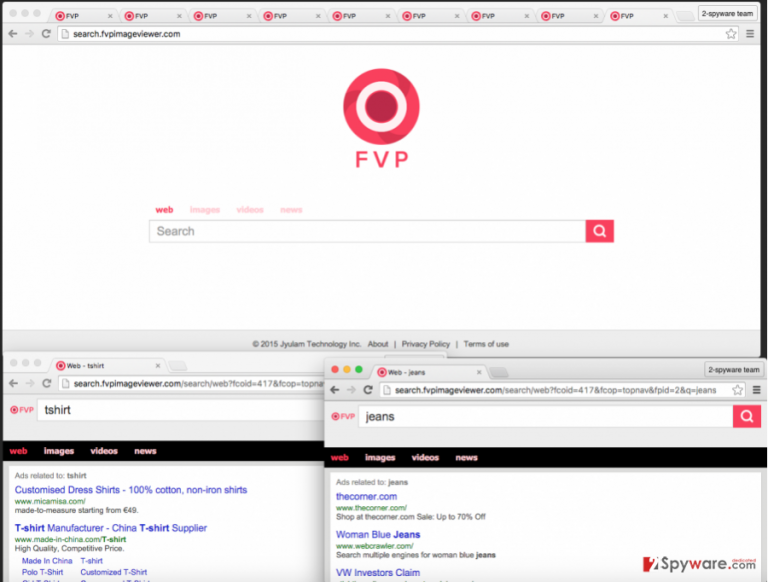Click the jeans search query field
This screenshot has width=768, height=582.
546,416
